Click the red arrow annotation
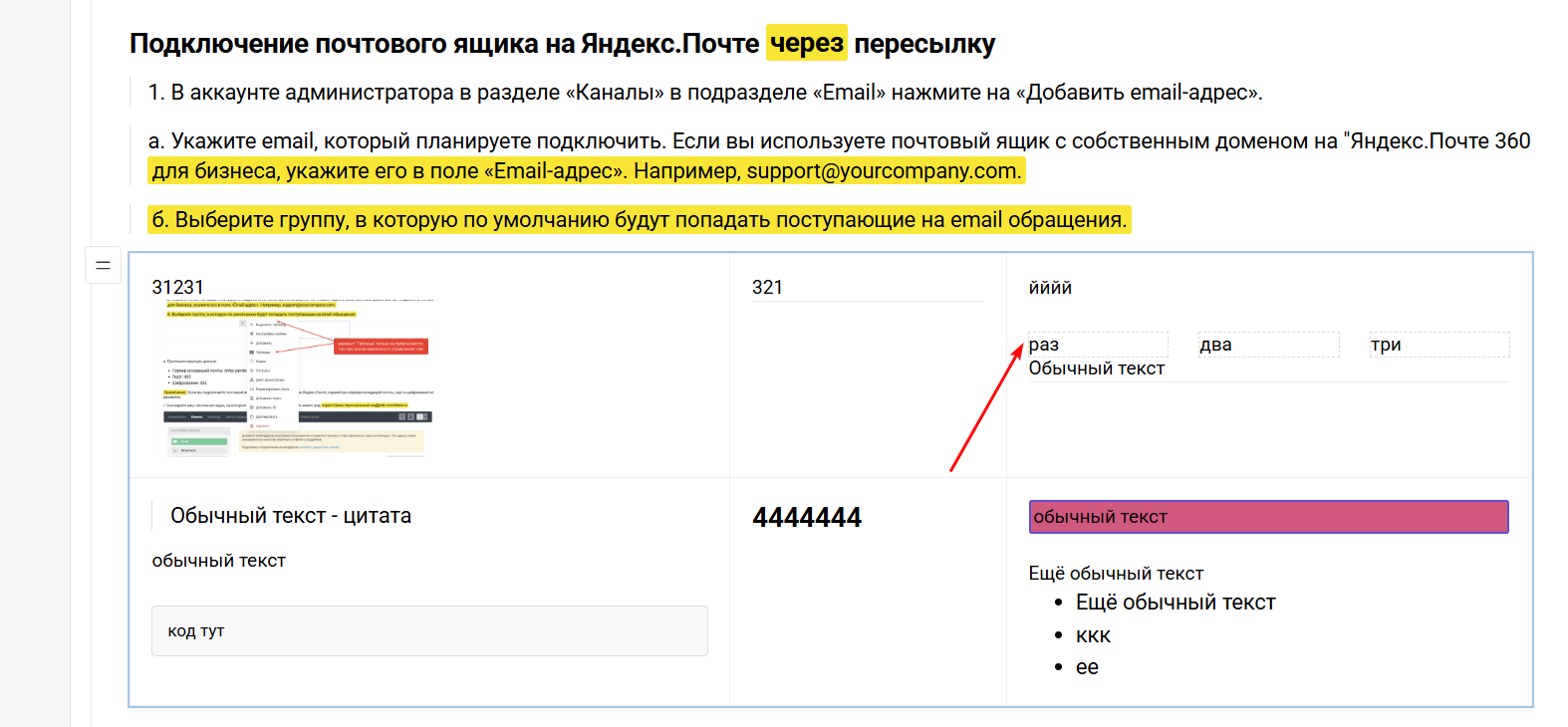Image resolution: width=1568 pixels, height=727 pixels. [x=986, y=406]
